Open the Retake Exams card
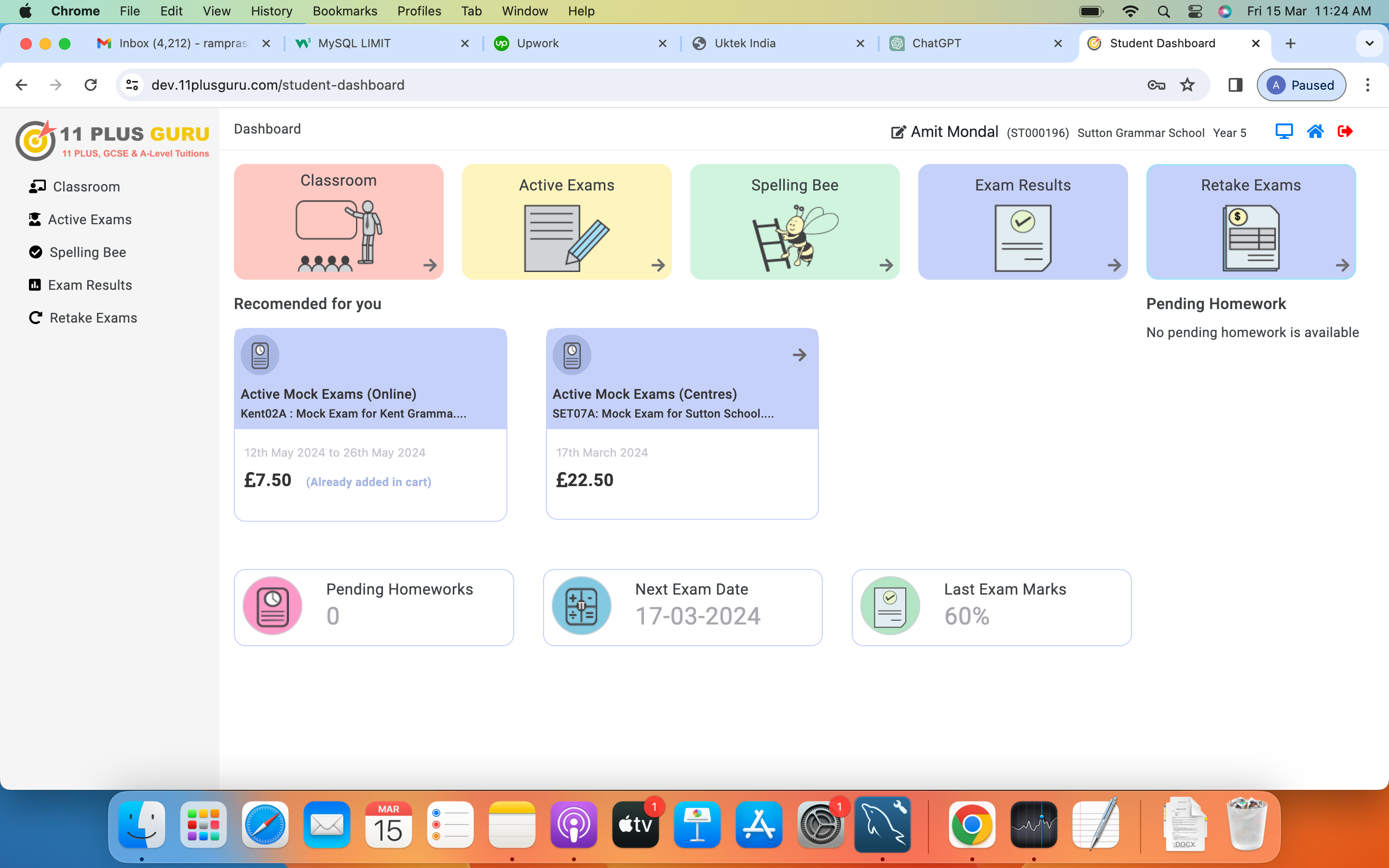The image size is (1389, 868). [1250, 222]
